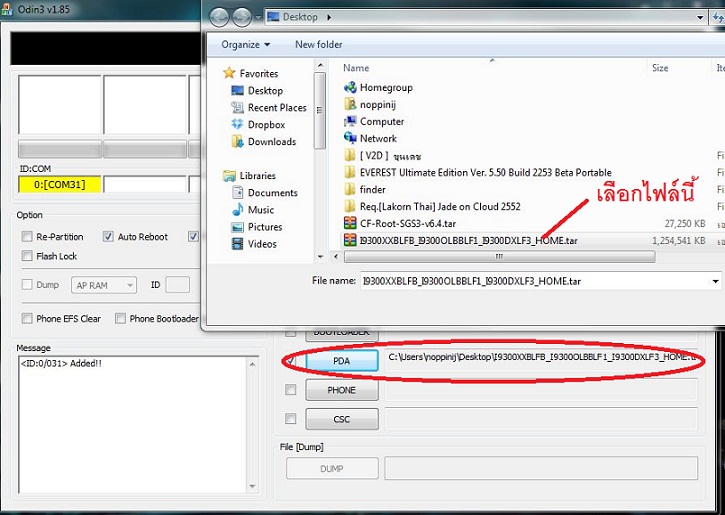The image size is (725, 515).
Task: Click the finder folder icon
Action: [350, 190]
